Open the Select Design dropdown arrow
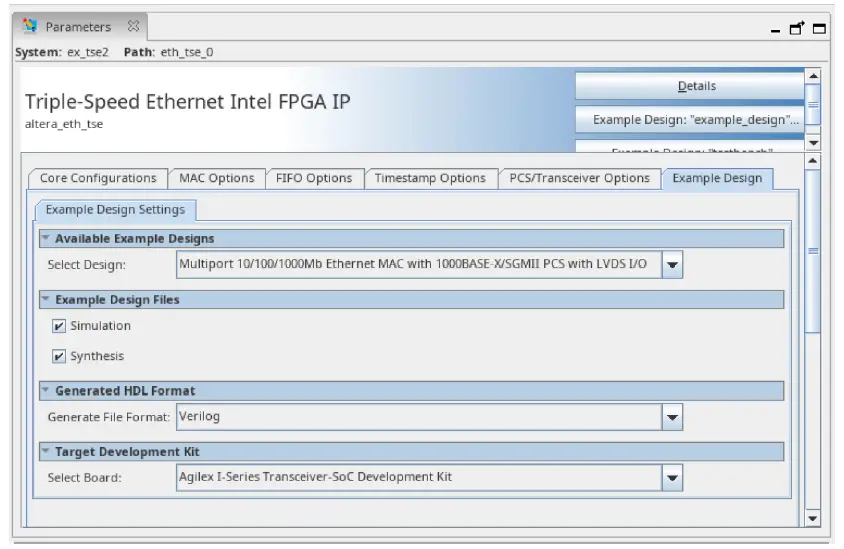 click(672, 265)
